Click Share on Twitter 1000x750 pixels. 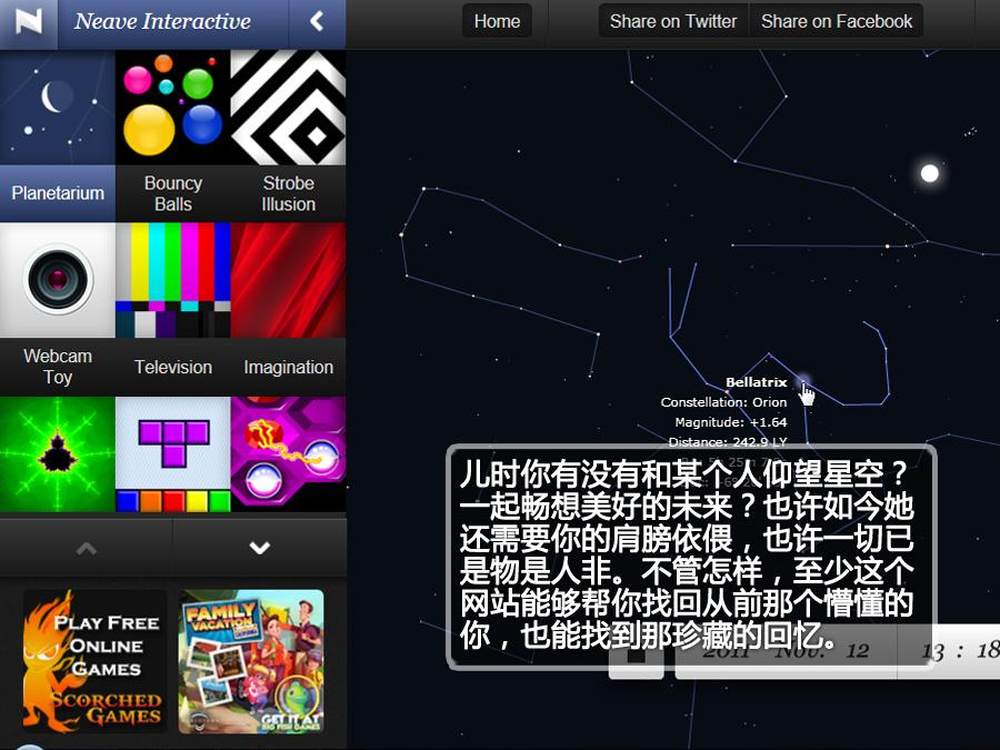(673, 21)
